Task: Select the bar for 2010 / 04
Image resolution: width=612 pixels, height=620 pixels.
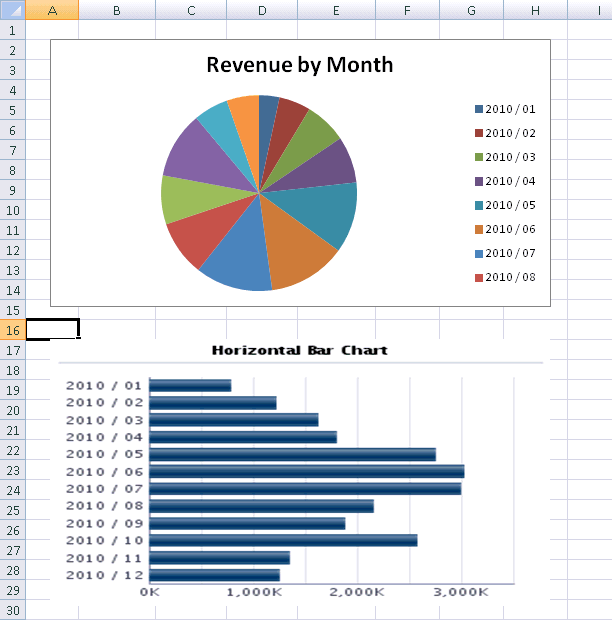Action: point(243,437)
